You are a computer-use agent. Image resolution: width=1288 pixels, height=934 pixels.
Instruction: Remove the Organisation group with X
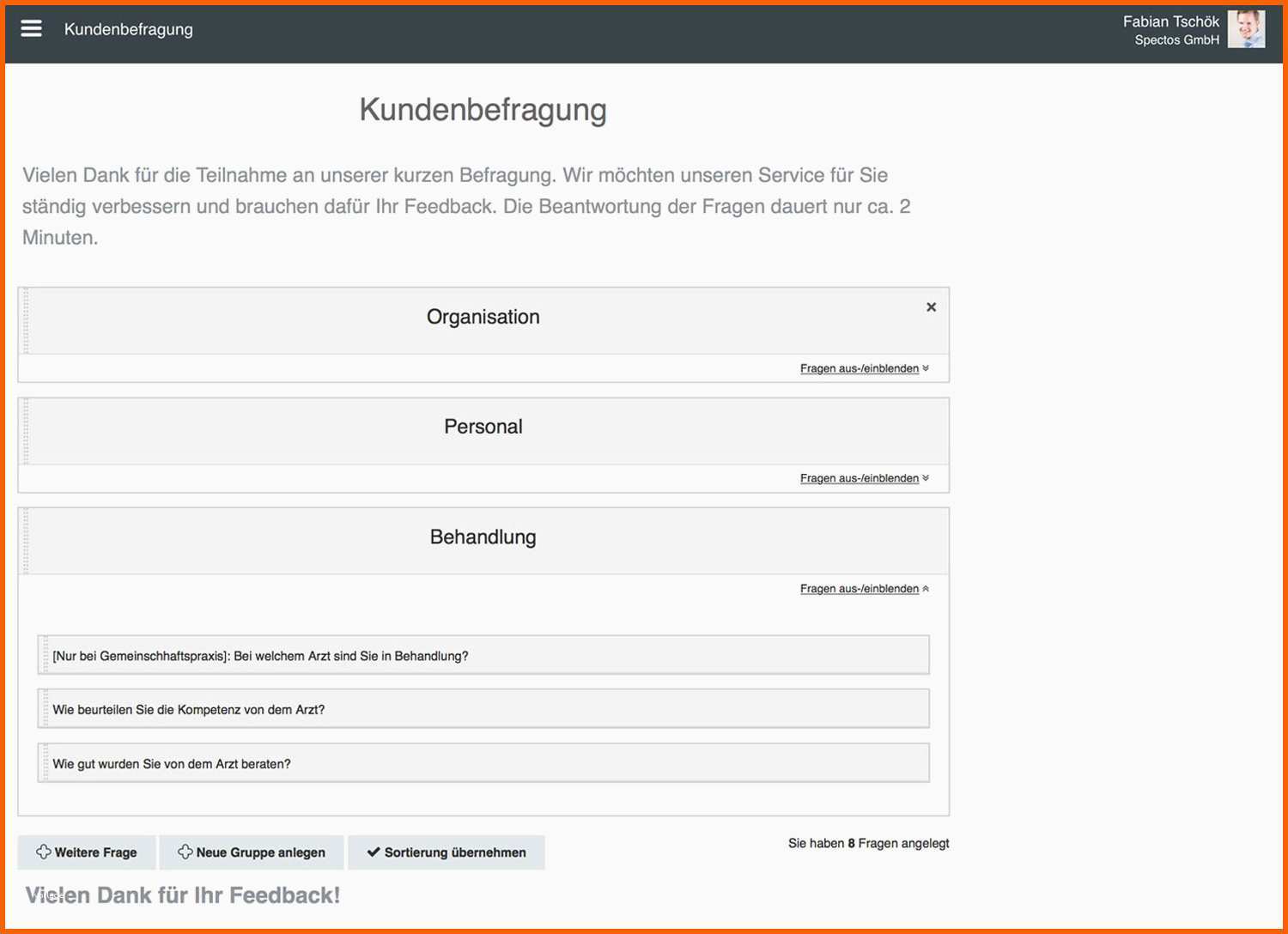931,306
